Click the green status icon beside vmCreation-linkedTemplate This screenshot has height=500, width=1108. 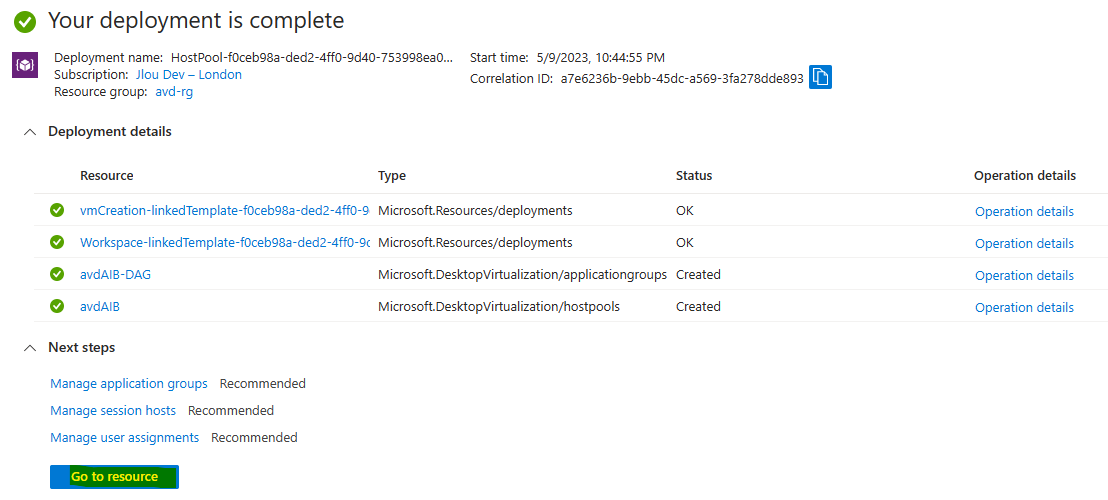pyautogui.click(x=57, y=210)
